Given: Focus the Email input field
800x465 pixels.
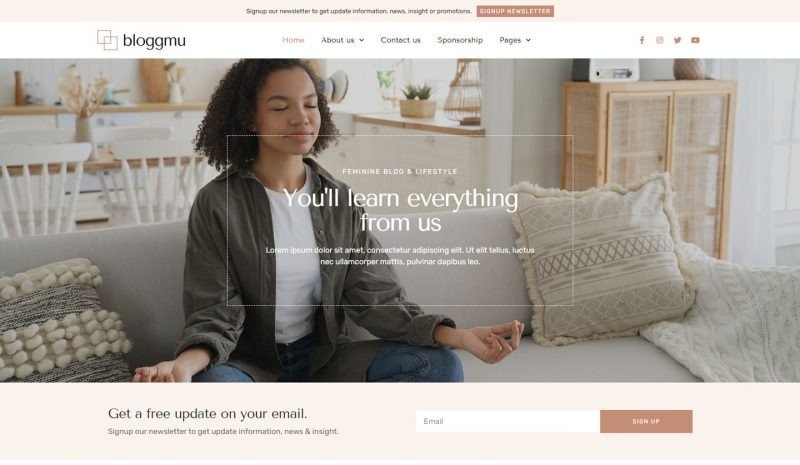Looking at the screenshot, I should (508, 422).
